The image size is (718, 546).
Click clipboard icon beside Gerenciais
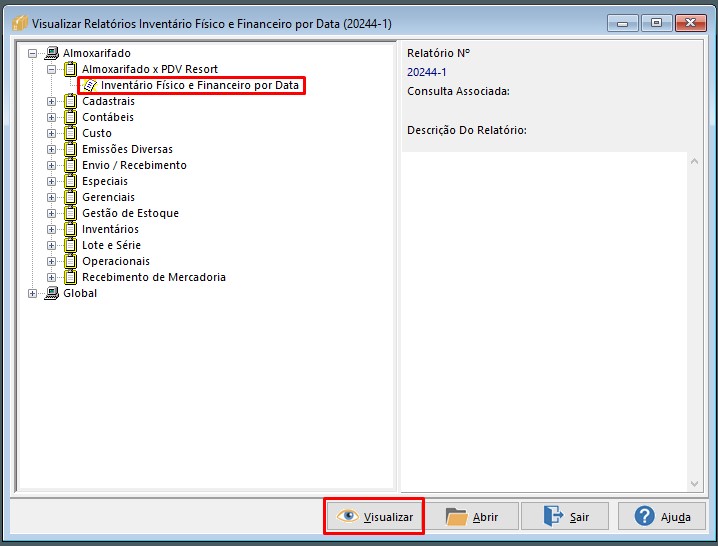coord(70,197)
